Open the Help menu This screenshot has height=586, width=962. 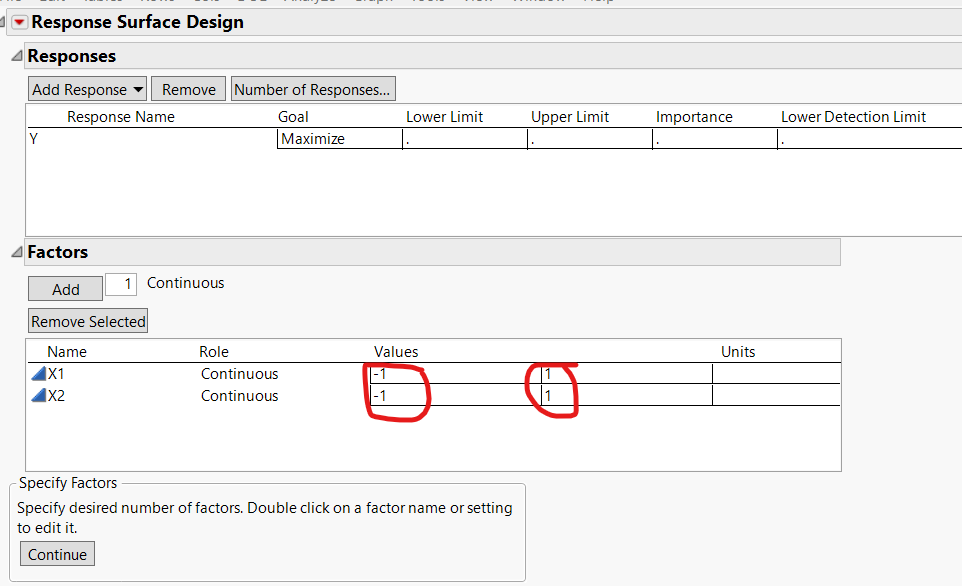click(x=599, y=2)
